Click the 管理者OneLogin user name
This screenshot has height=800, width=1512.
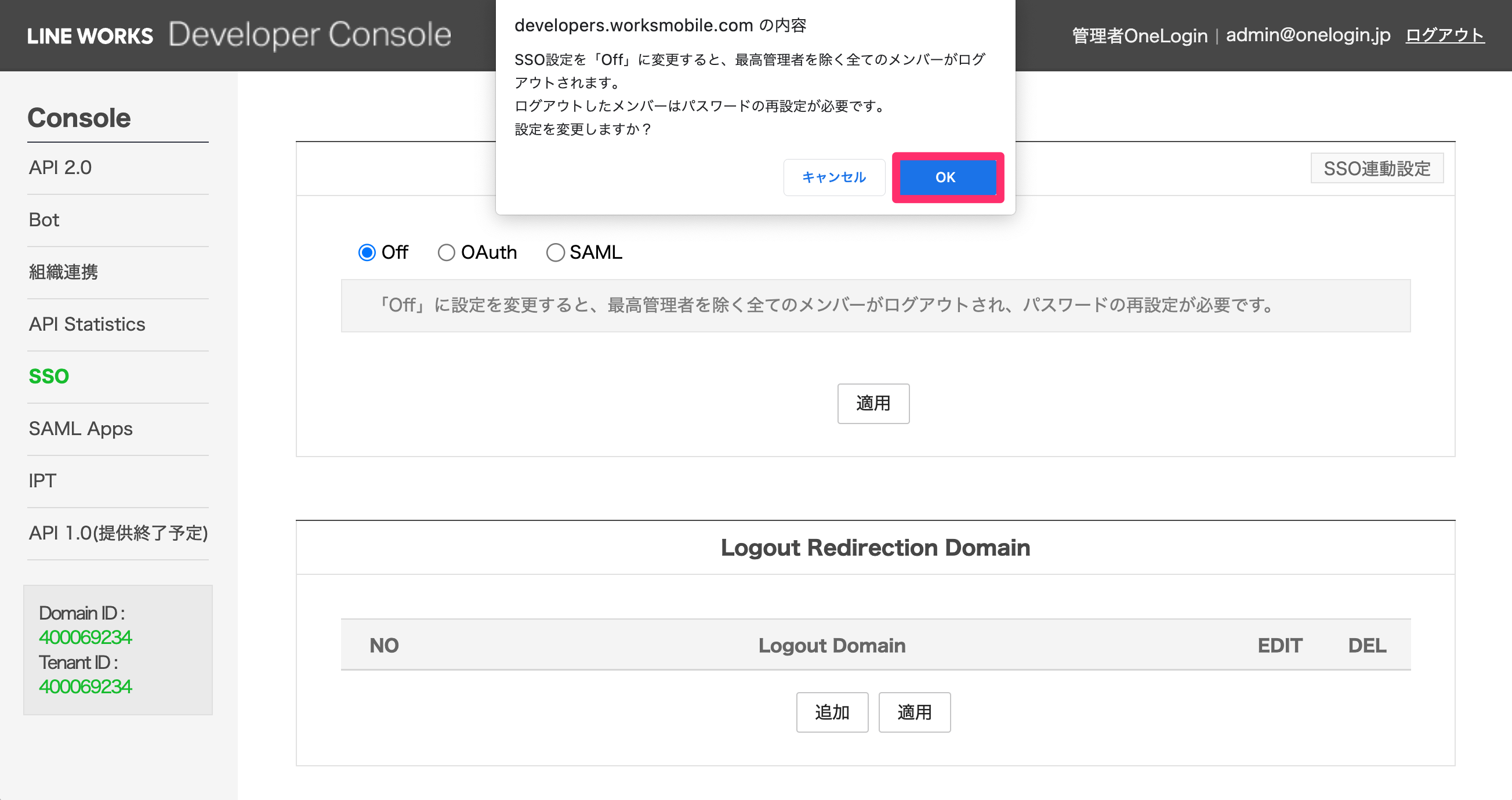[x=1140, y=36]
